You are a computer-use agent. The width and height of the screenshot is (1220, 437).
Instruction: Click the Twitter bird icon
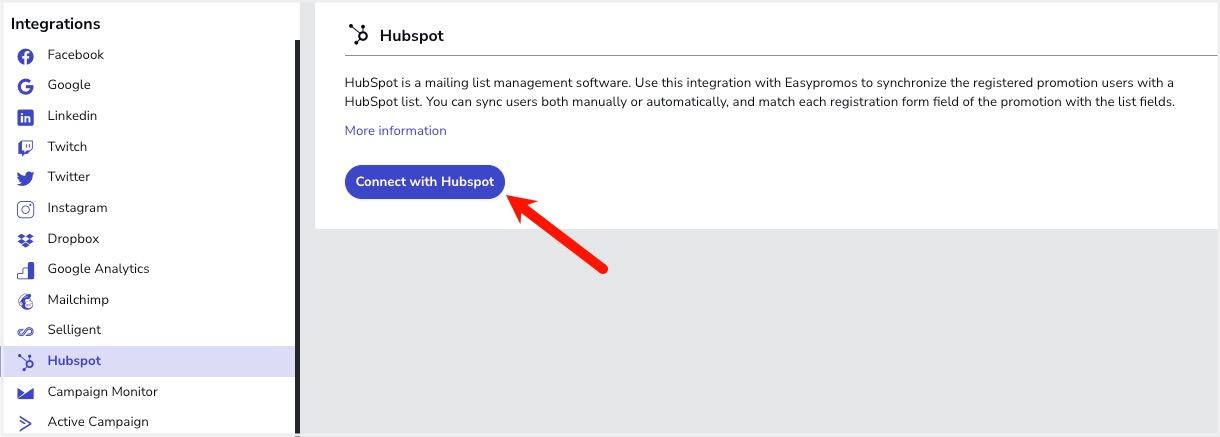[26, 178]
